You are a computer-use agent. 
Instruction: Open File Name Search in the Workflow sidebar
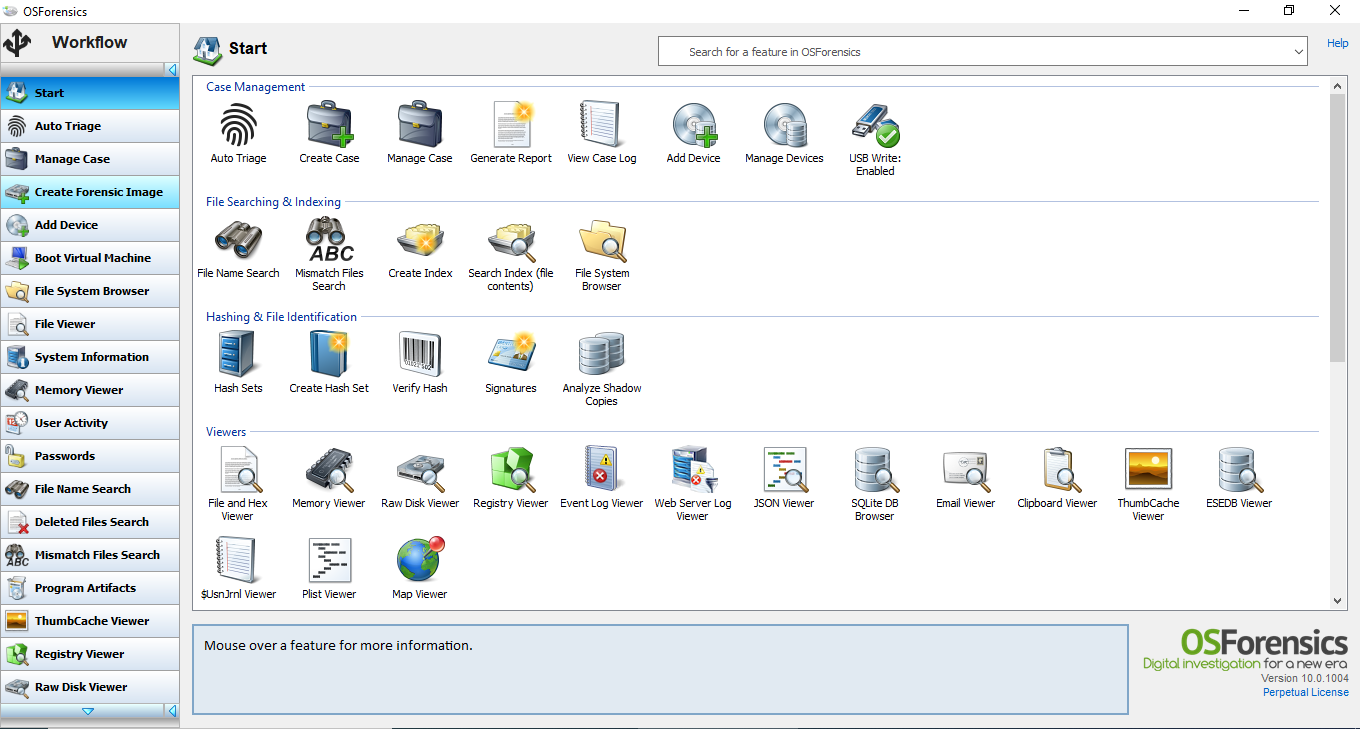90,489
